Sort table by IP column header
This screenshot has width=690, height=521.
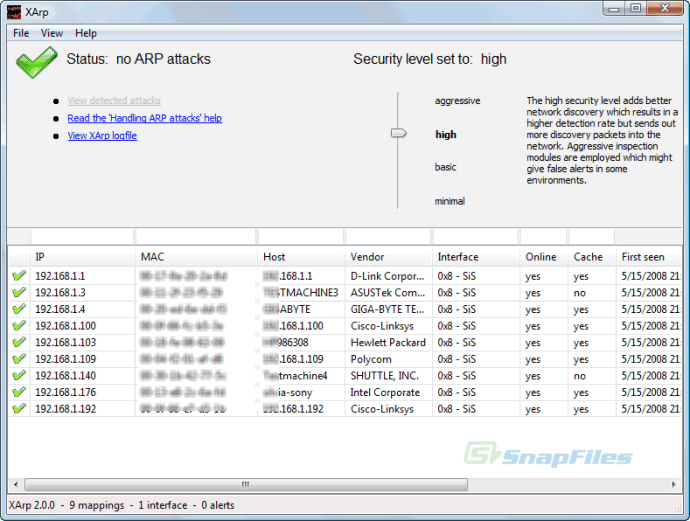[82, 257]
